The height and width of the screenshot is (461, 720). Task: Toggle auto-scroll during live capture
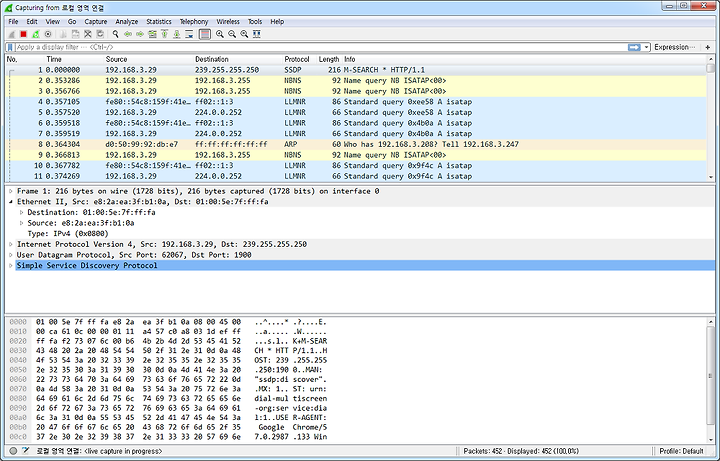pos(189,34)
